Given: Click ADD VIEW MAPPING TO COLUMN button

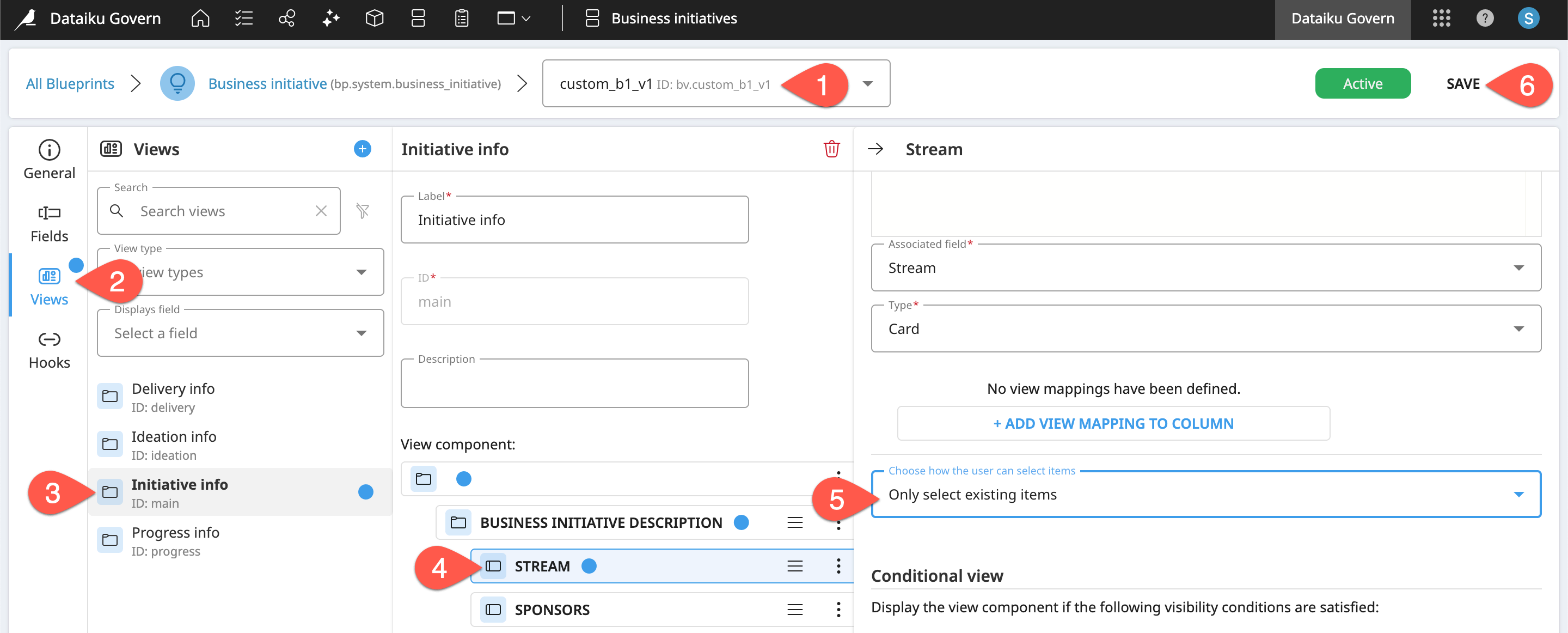Looking at the screenshot, I should point(1113,423).
